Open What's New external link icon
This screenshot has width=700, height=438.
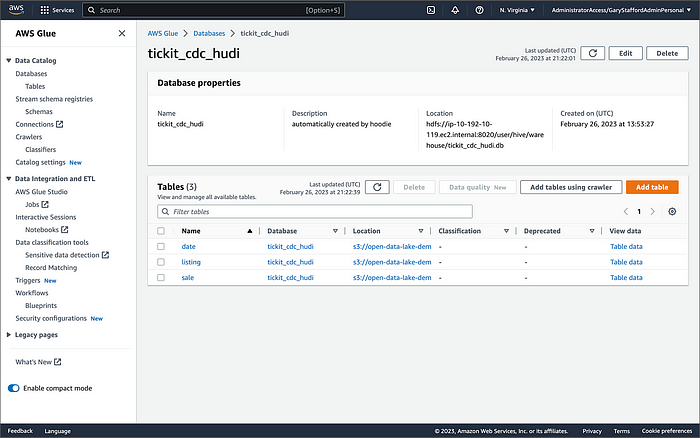point(58,362)
